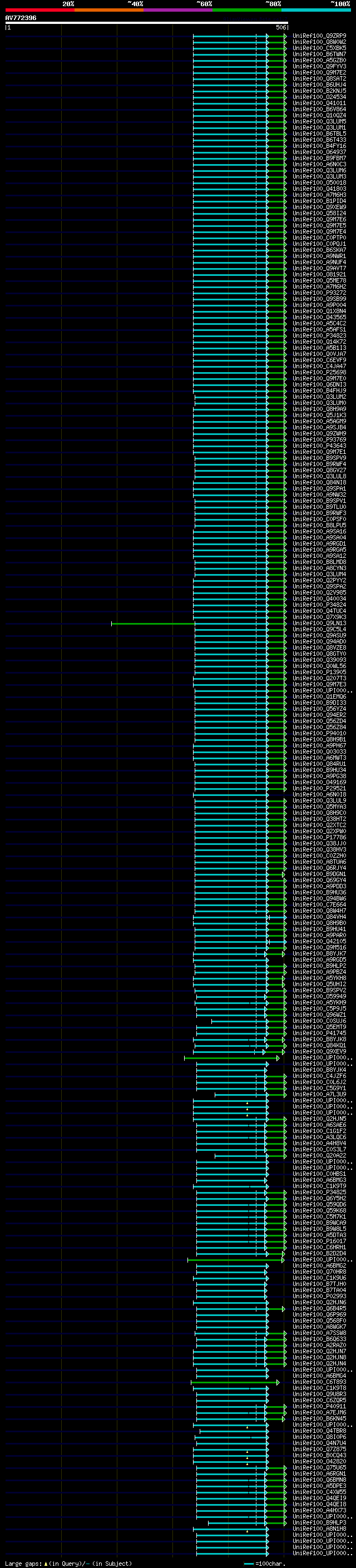The height and width of the screenshot is (1568, 356).
Task: Select the UniRef100_Q9LN13 label
Action: 319,624
